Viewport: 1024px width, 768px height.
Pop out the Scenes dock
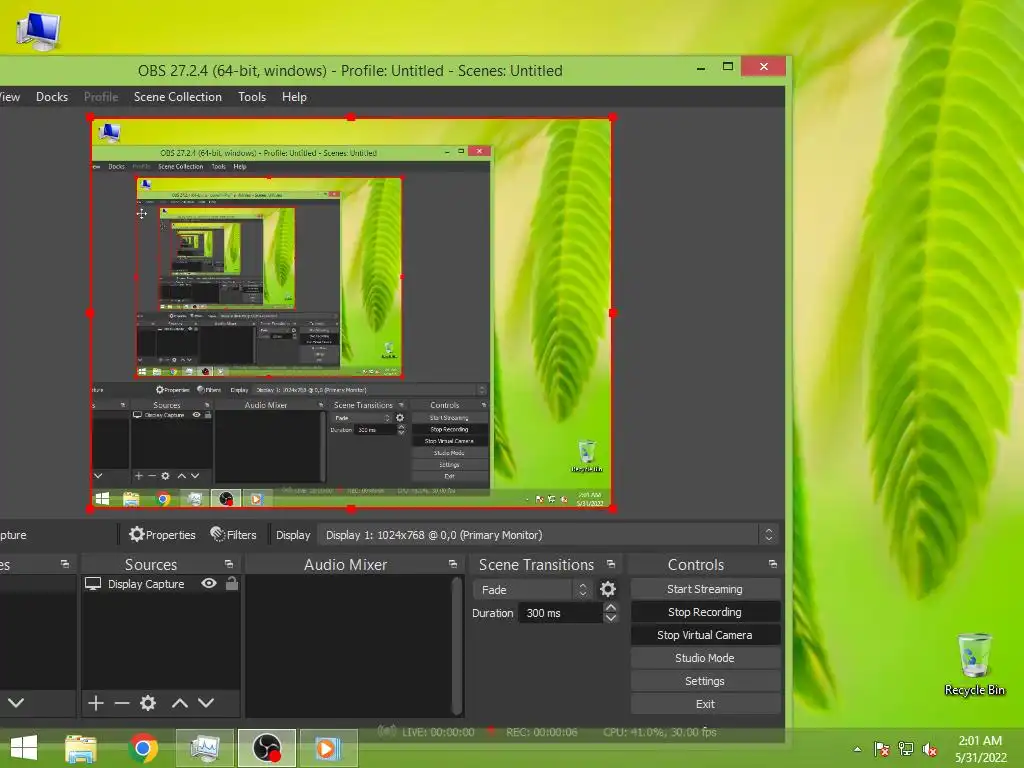(x=65, y=564)
